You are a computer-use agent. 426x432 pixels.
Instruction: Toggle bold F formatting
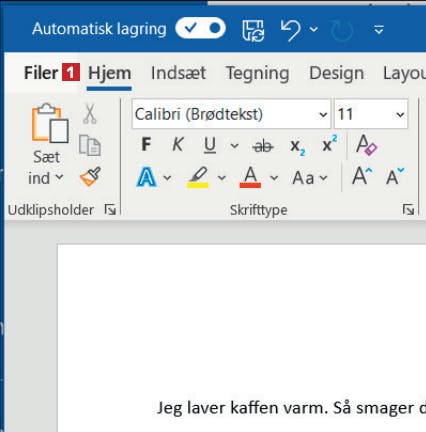[146, 145]
